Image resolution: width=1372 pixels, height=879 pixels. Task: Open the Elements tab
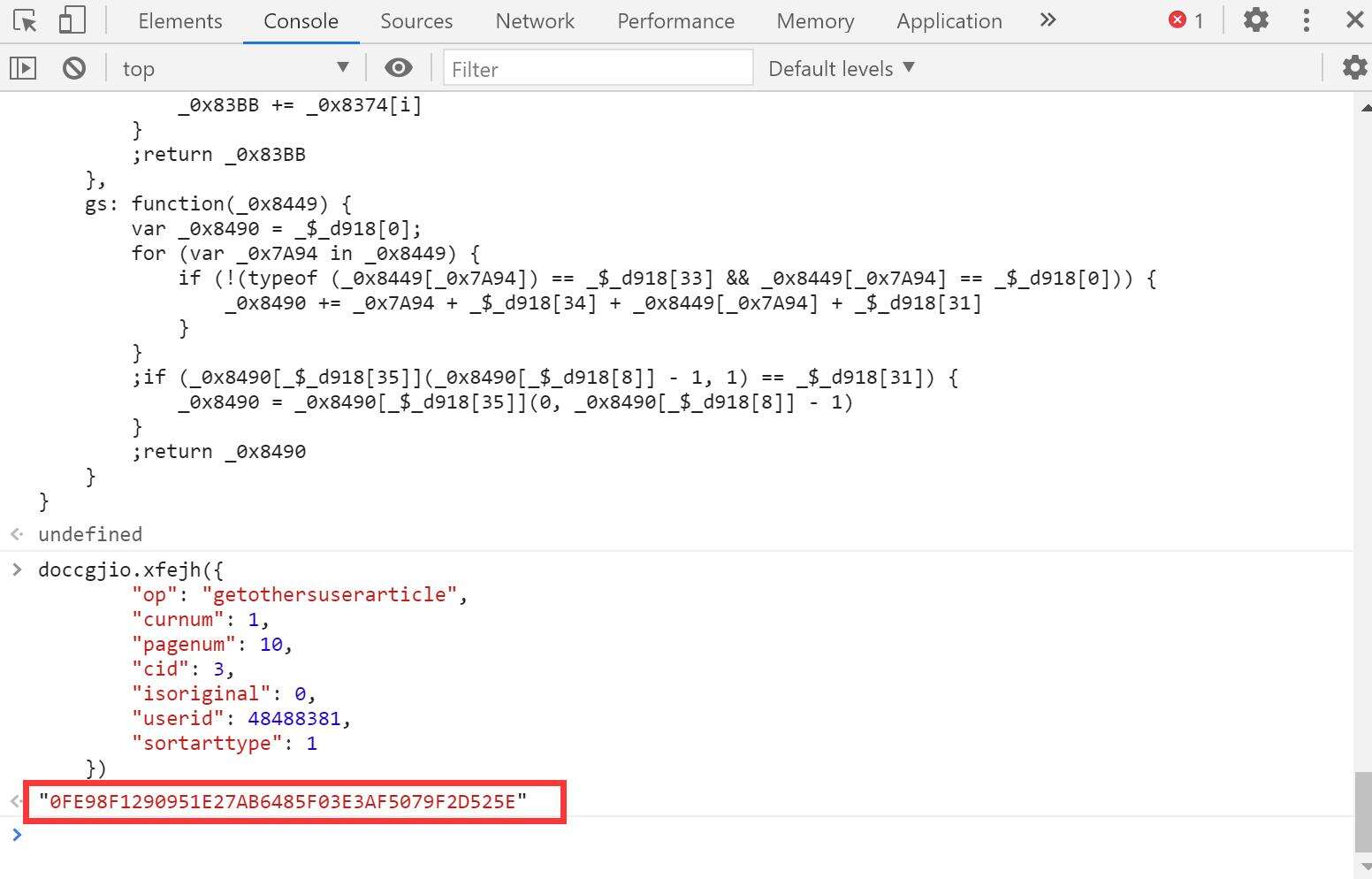tap(180, 21)
